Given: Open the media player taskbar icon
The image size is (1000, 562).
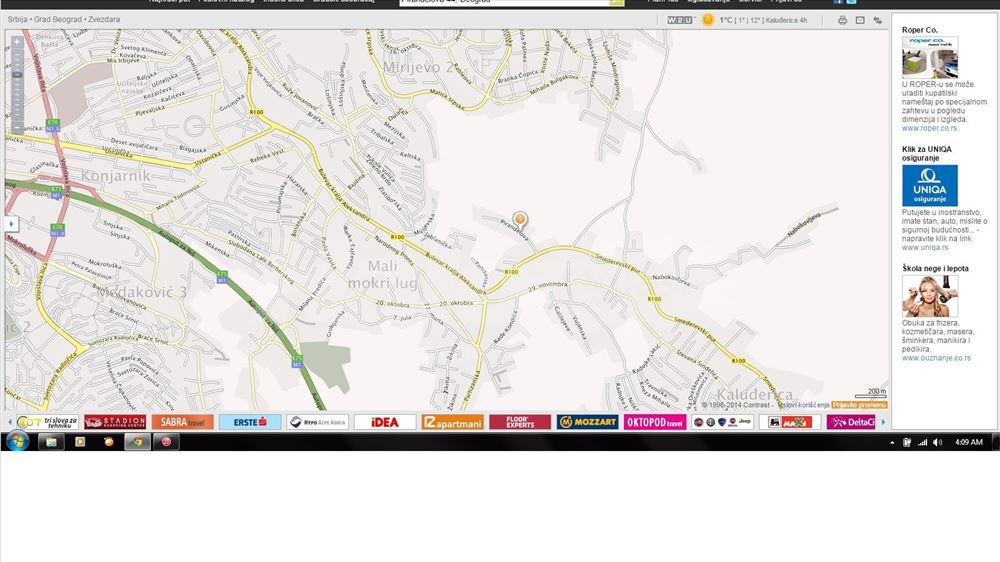Looking at the screenshot, I should click(80, 441).
